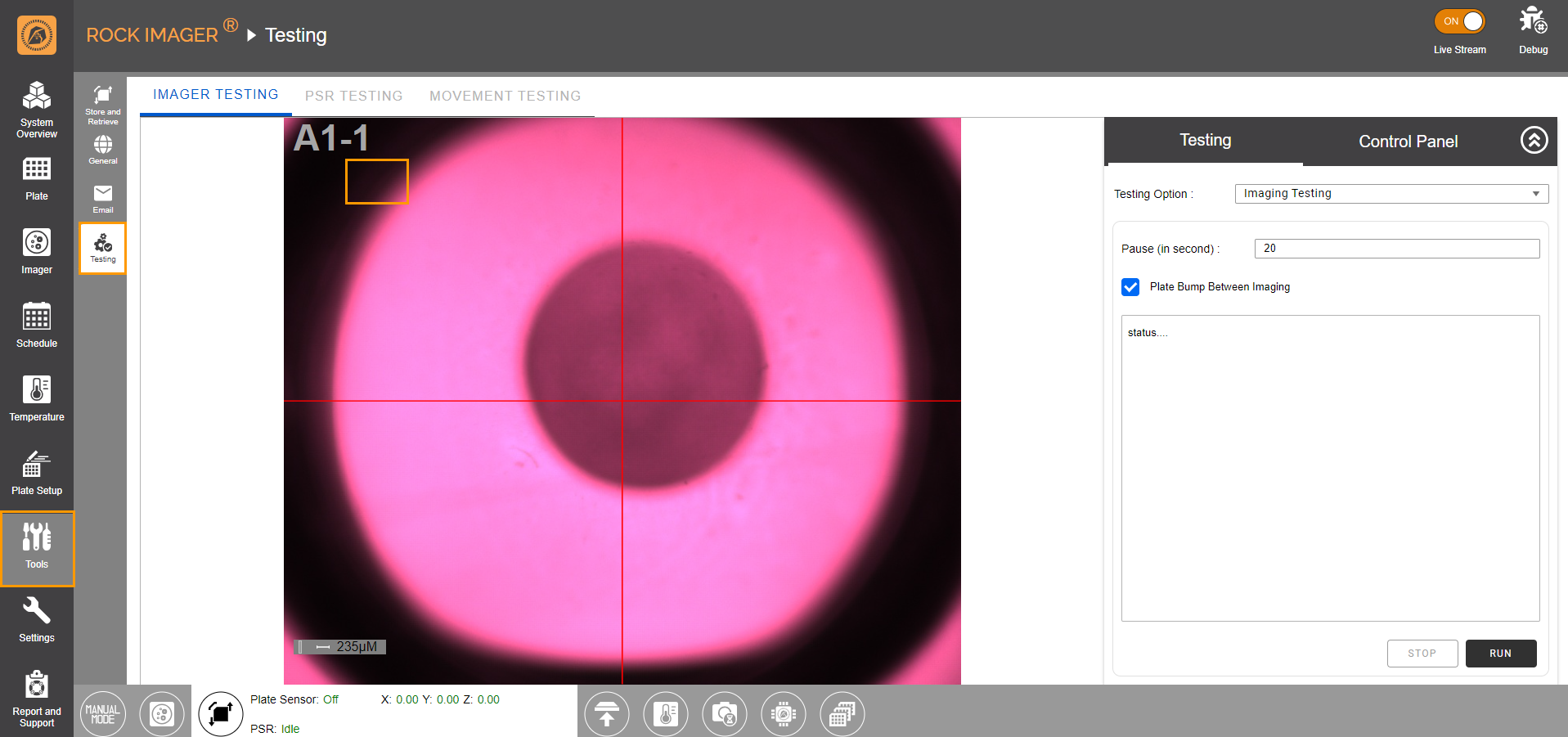Viewport: 1568px width, 737px height.
Task: Uncheck Plate Bump Between Imaging
Action: click(1130, 287)
